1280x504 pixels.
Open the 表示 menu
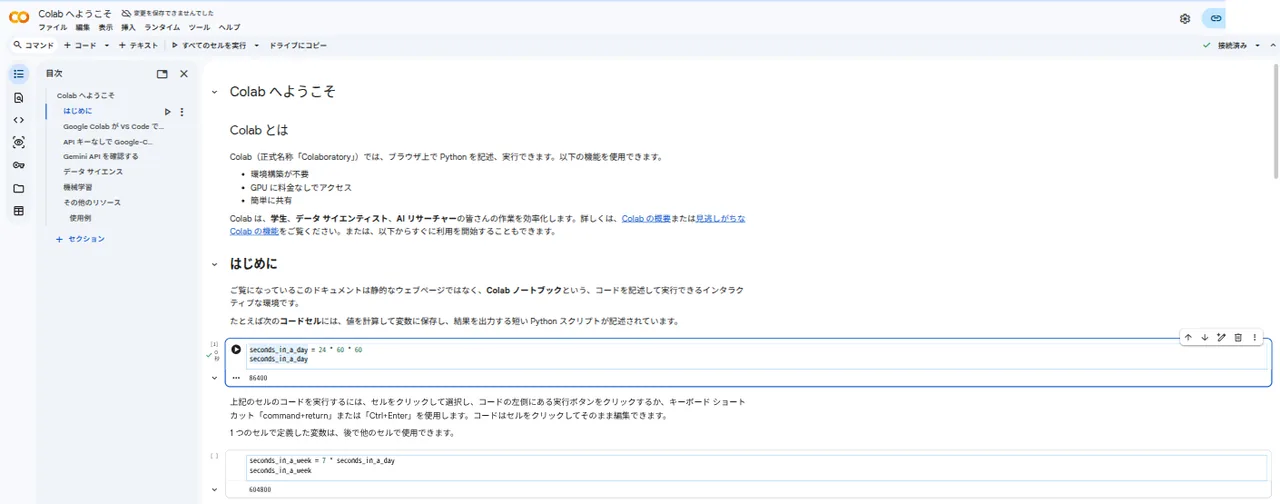pyautogui.click(x=106, y=27)
